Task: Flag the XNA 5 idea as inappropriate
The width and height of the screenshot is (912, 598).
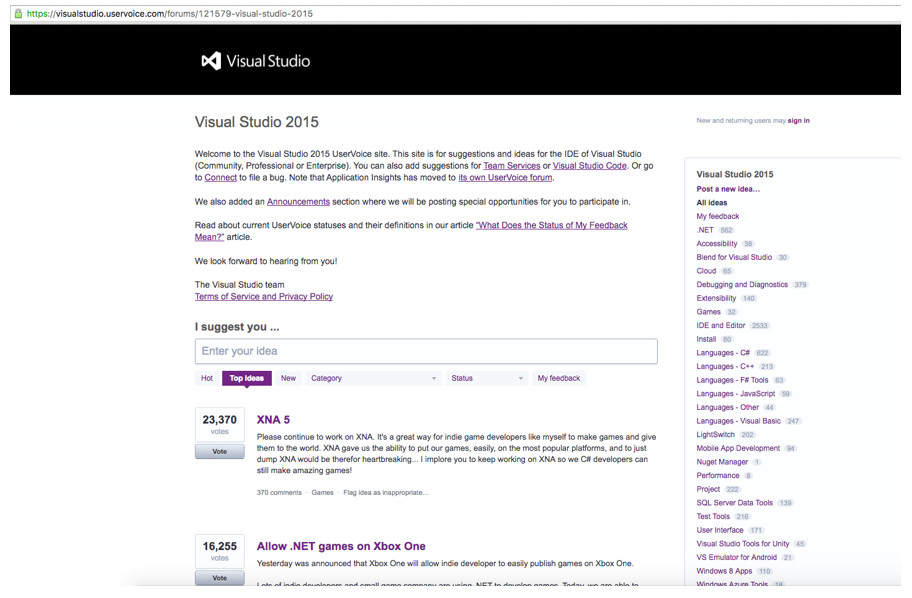Action: pyautogui.click(x=388, y=492)
